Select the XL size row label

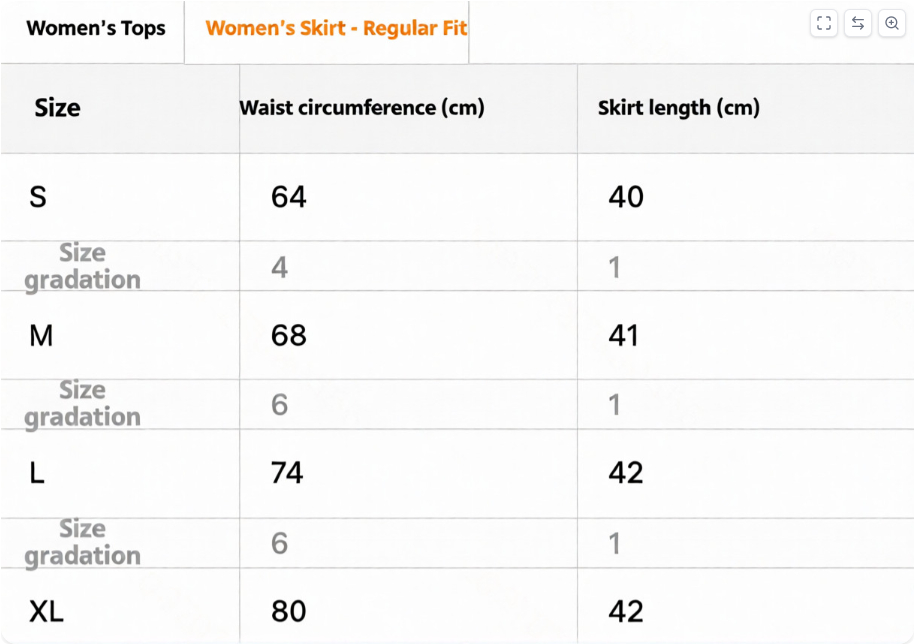click(x=46, y=611)
